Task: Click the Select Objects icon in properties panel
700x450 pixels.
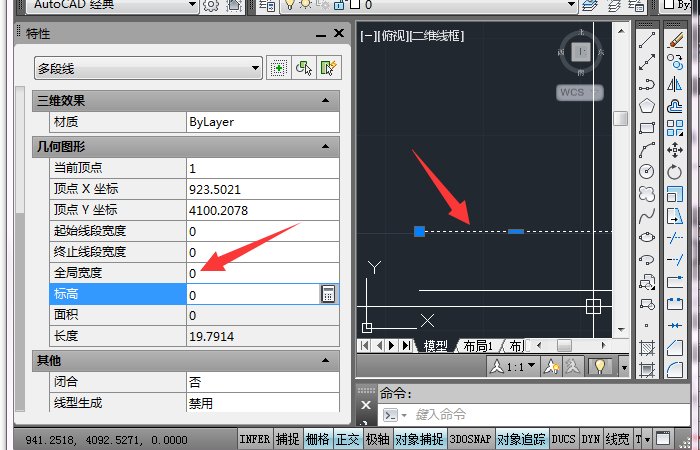Action: 303,68
